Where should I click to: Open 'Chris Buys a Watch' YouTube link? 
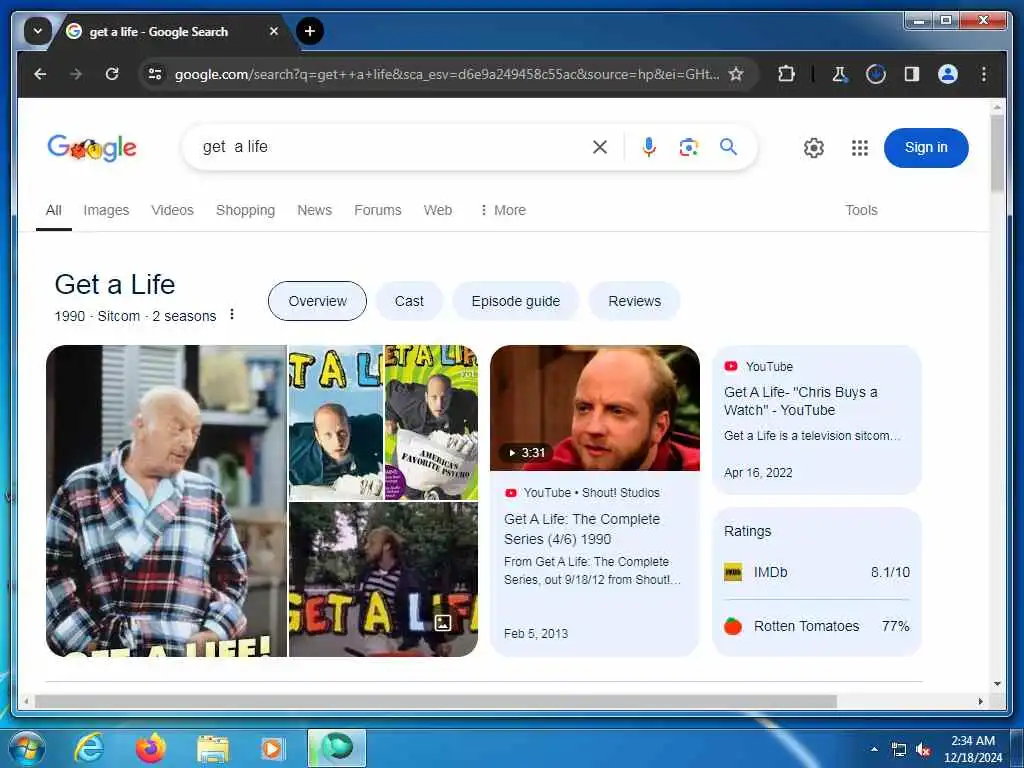click(x=801, y=401)
